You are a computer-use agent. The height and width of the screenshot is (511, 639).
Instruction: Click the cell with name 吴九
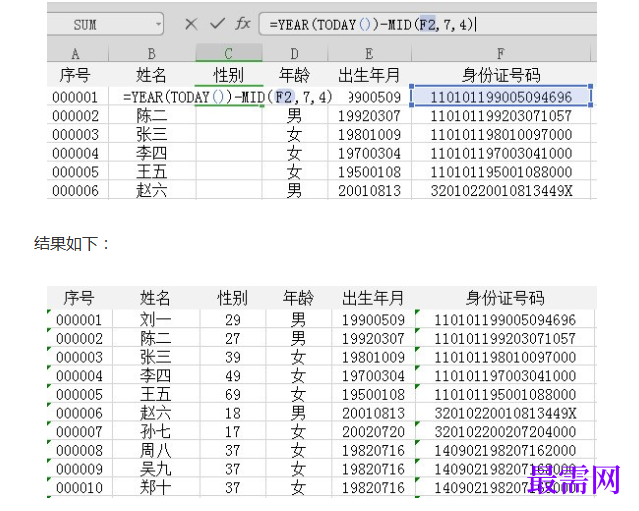coord(155,469)
